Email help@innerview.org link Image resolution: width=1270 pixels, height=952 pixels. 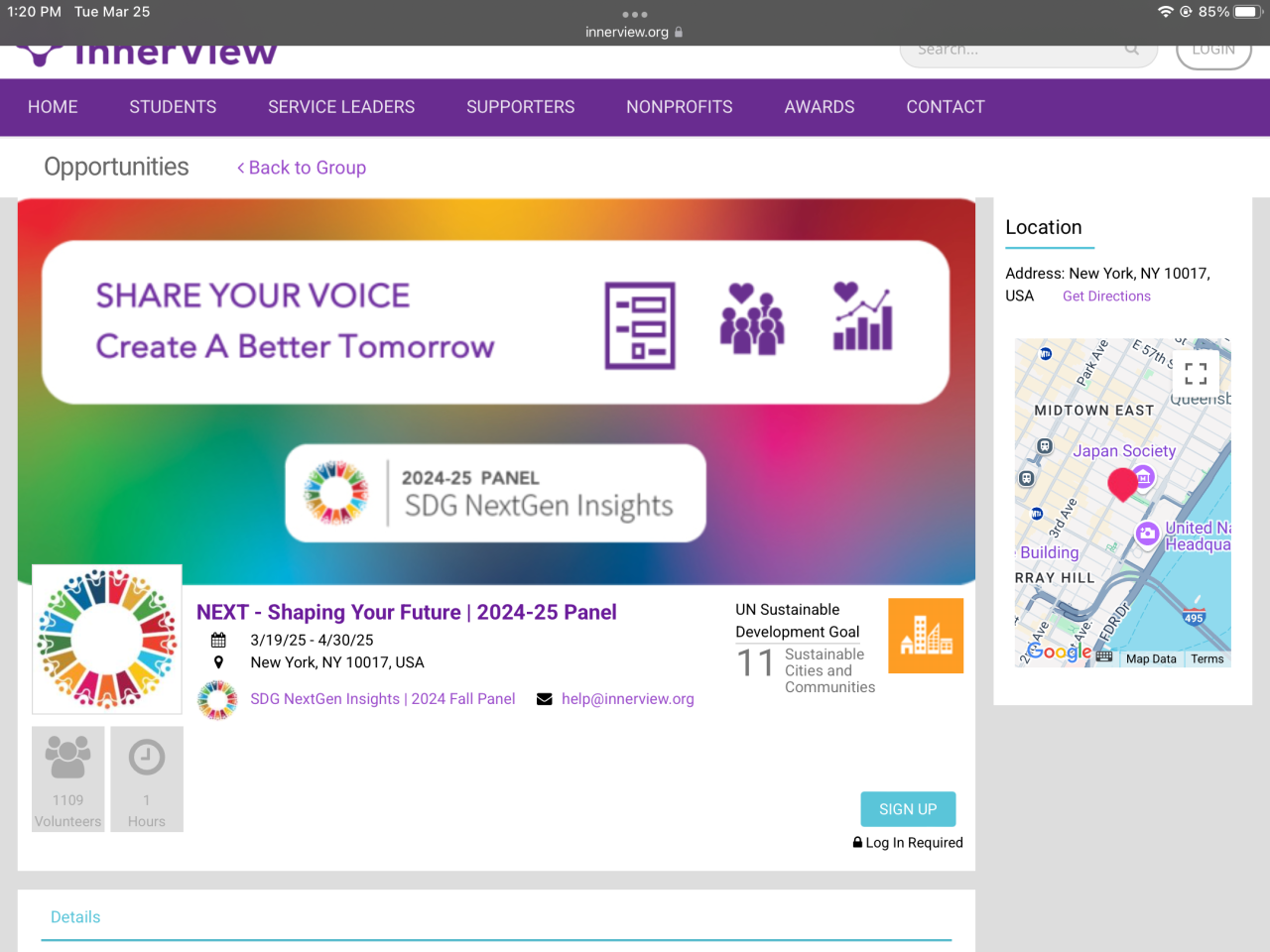pos(628,699)
